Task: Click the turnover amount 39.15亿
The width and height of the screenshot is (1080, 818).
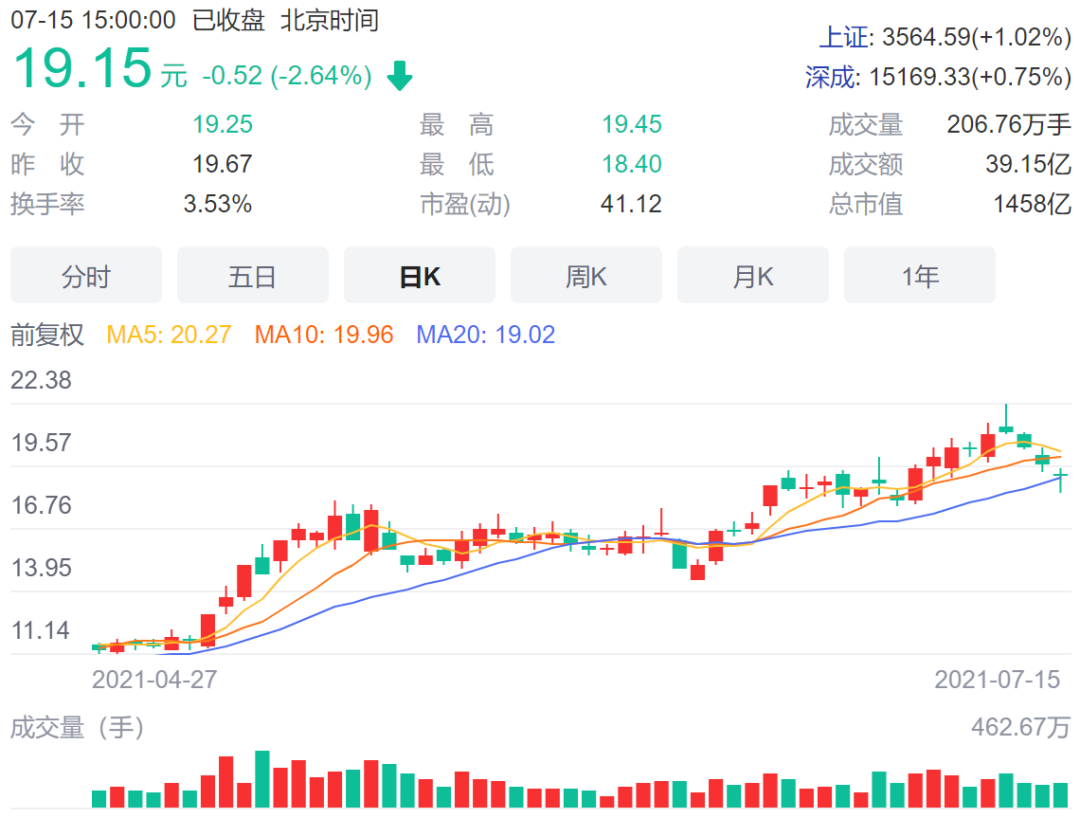Action: (1028, 165)
